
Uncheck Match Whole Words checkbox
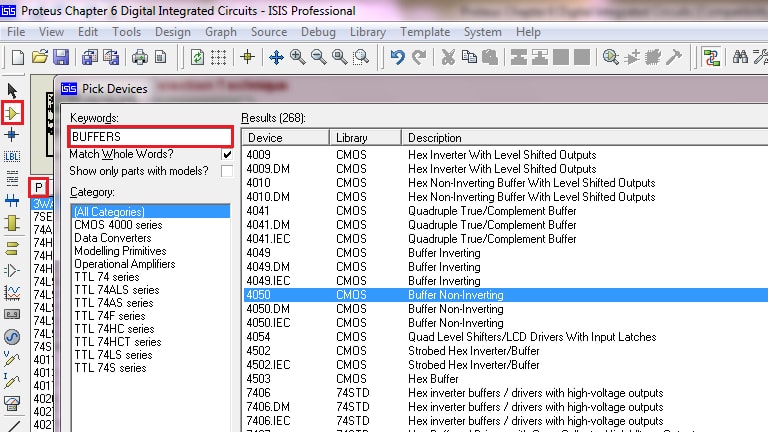pyautogui.click(x=227, y=155)
